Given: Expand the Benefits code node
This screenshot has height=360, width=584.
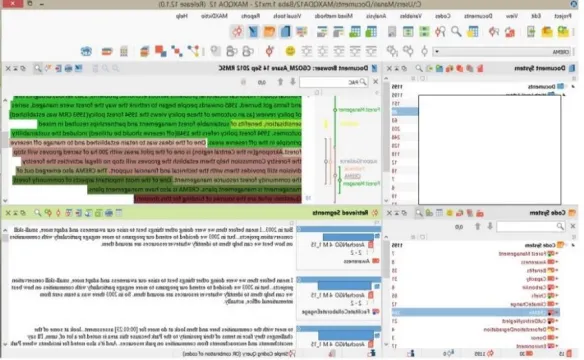Looking at the screenshot, I should point(557,270).
